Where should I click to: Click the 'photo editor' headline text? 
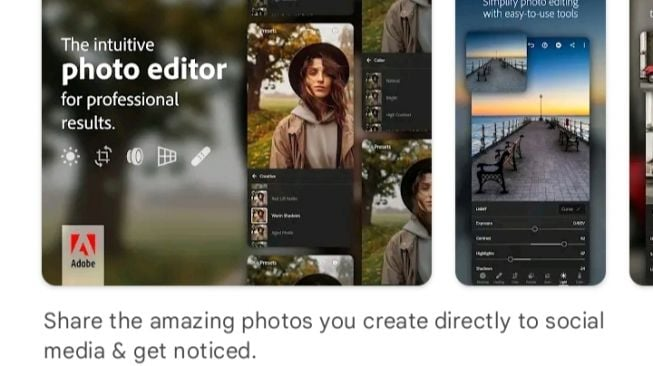pyautogui.click(x=144, y=70)
